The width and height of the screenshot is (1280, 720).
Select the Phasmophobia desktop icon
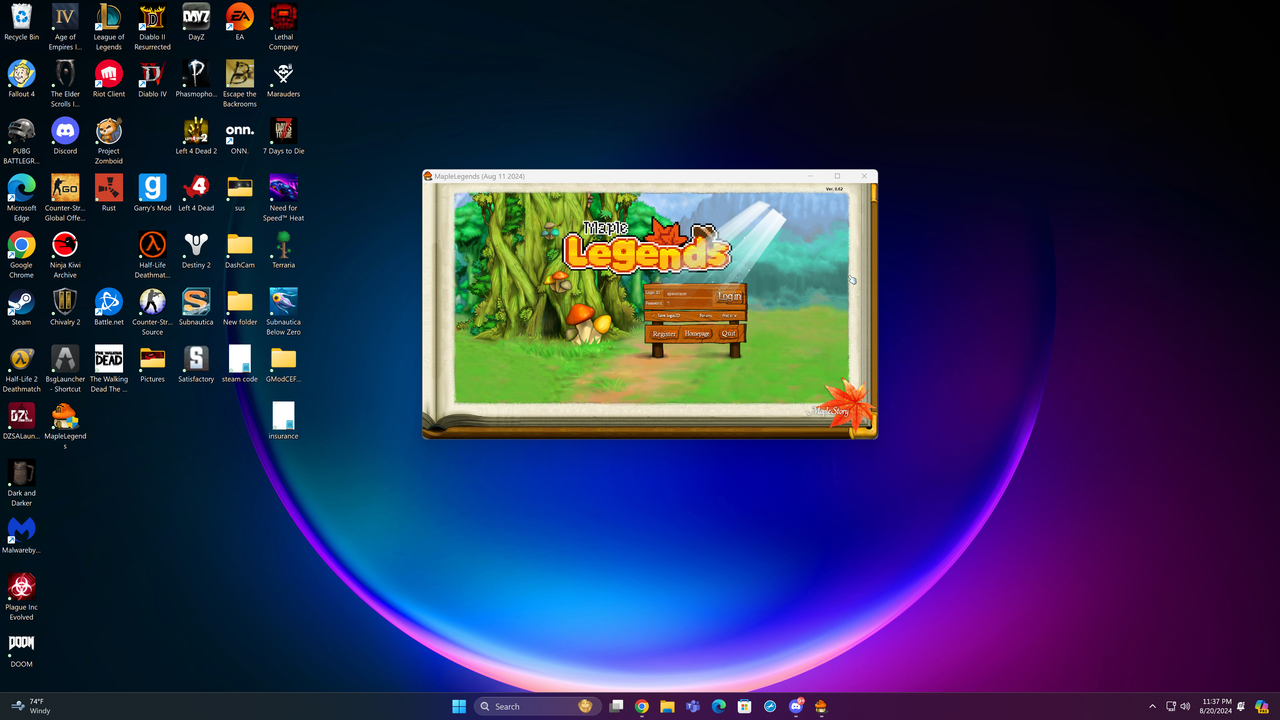pyautogui.click(x=196, y=79)
